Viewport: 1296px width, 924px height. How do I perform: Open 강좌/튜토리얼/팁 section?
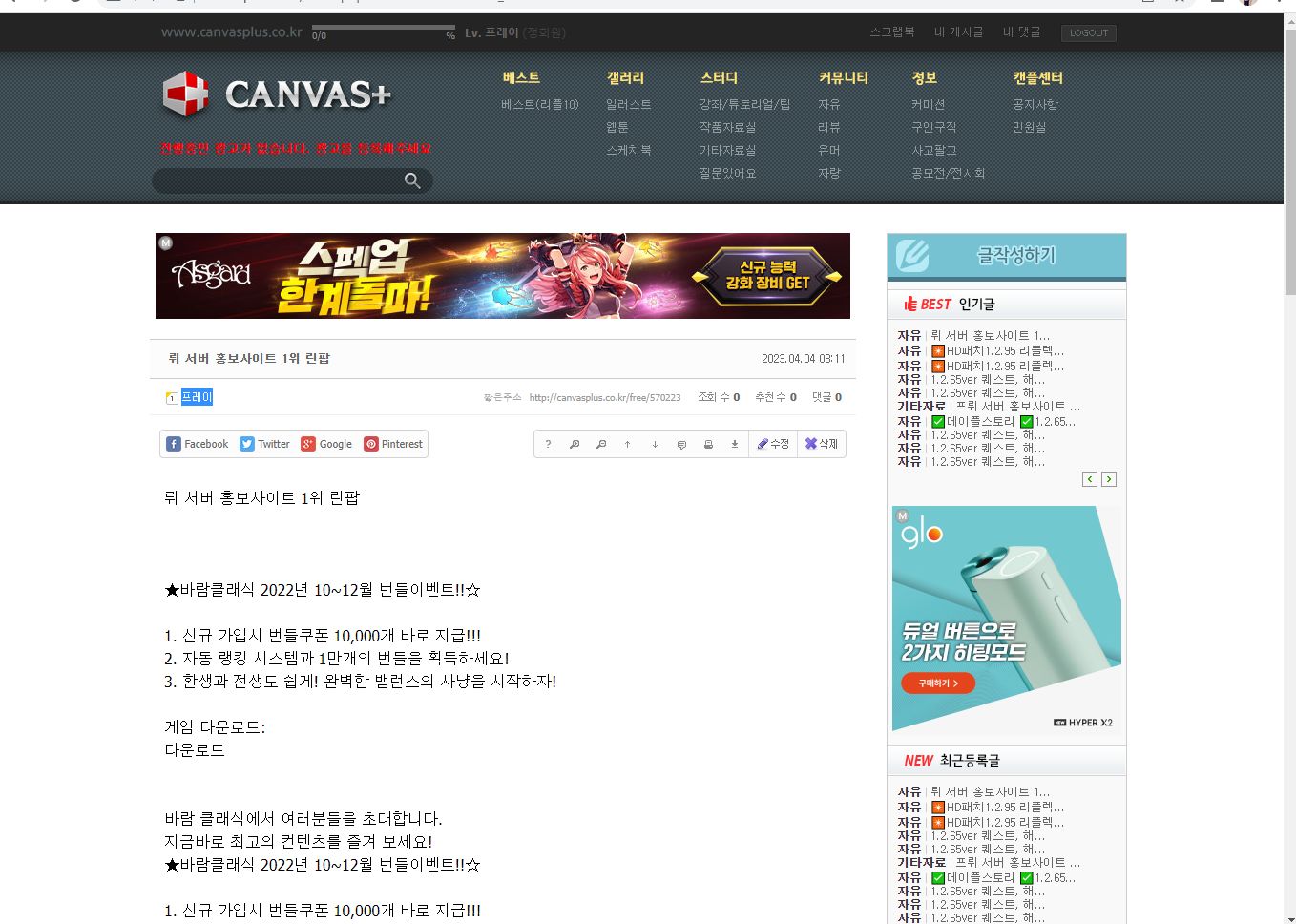click(x=745, y=105)
